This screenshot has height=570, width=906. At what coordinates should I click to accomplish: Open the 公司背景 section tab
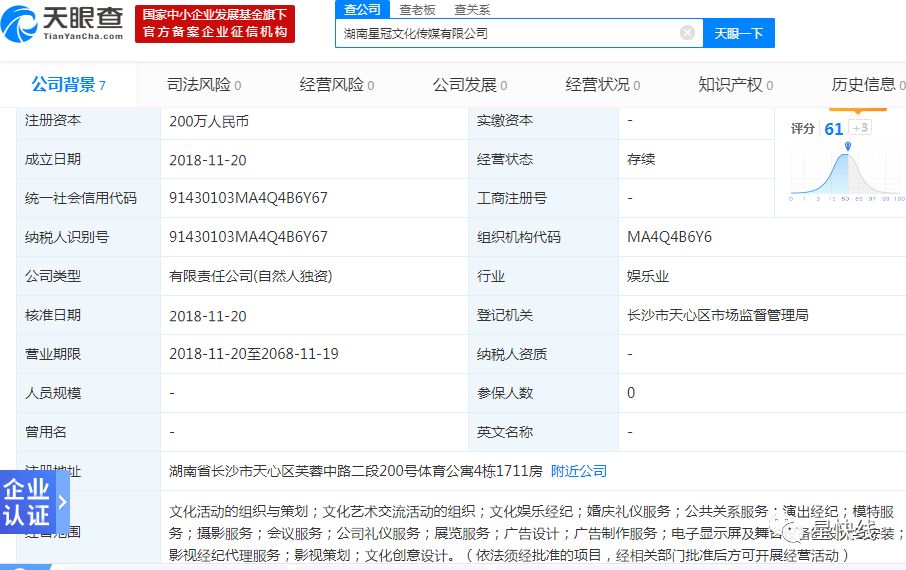(68, 85)
